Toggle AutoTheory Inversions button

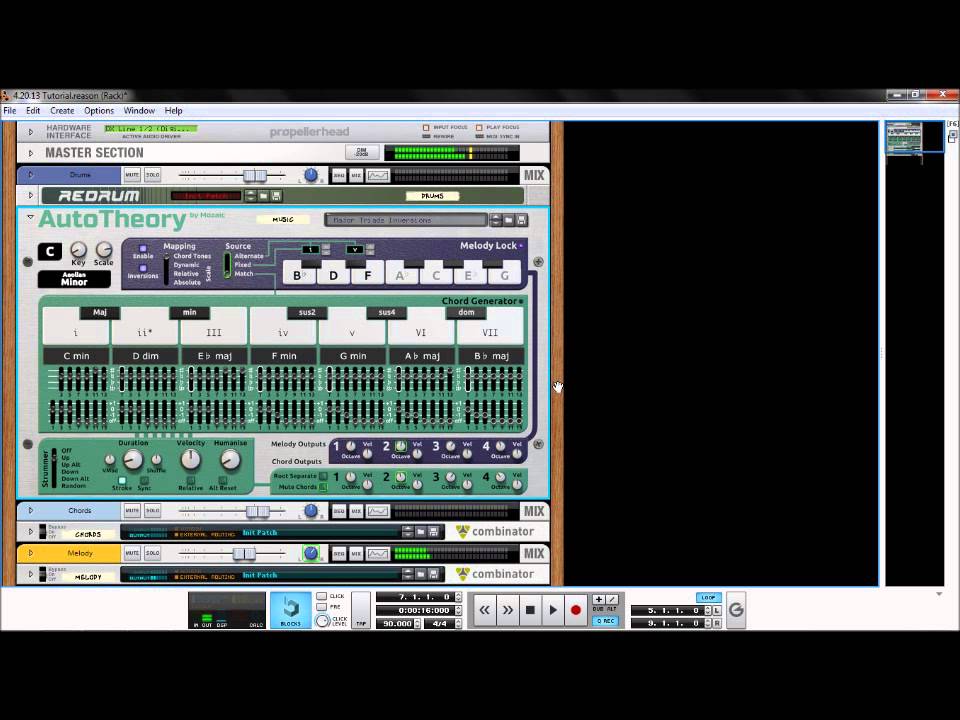[143, 268]
